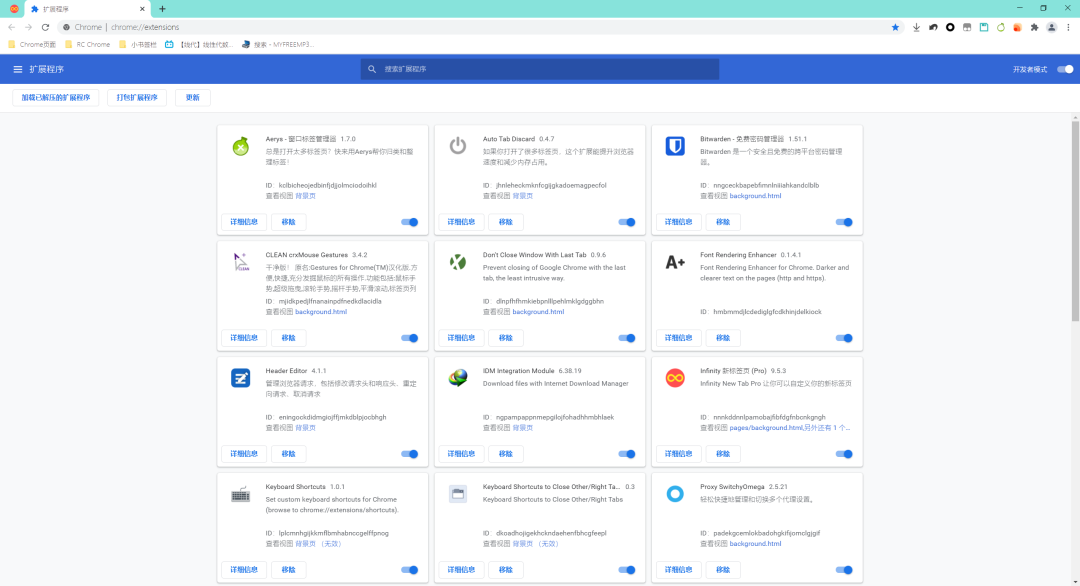
Task: Click the browser back arrow
Action: click(12, 28)
